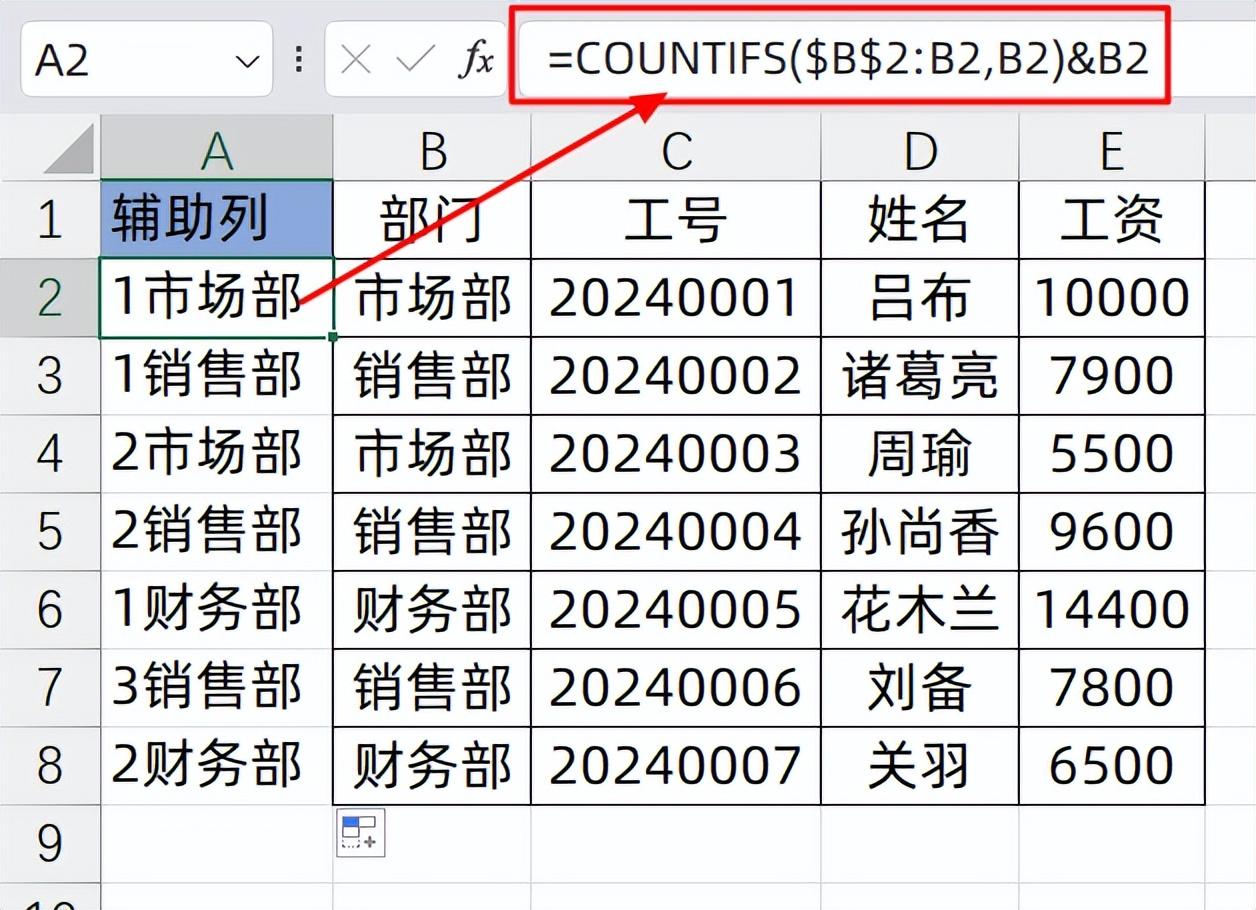This screenshot has width=1256, height=910.
Task: Click the 工号 header cell
Action: coord(675,219)
